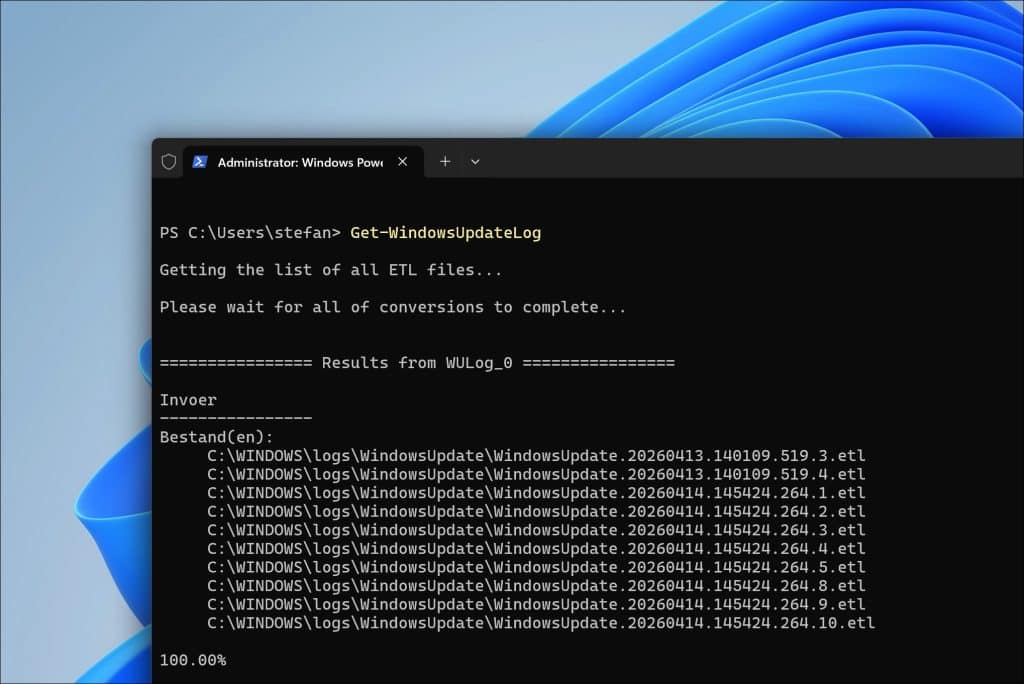Click the WindowsUpdate.20260414.145424.264.10.etl file path
Image resolution: width=1024 pixels, height=684 pixels.
pyautogui.click(x=540, y=622)
